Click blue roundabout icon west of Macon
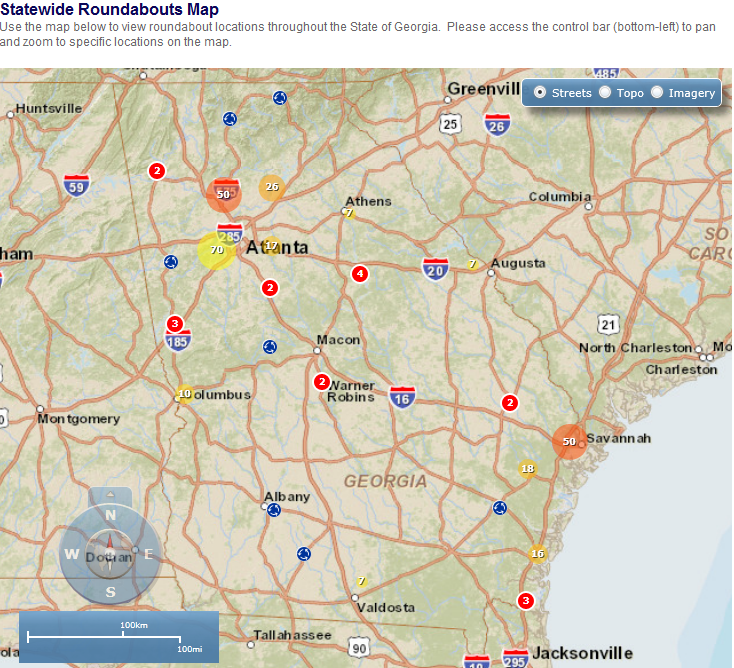734x668 pixels. click(x=270, y=347)
